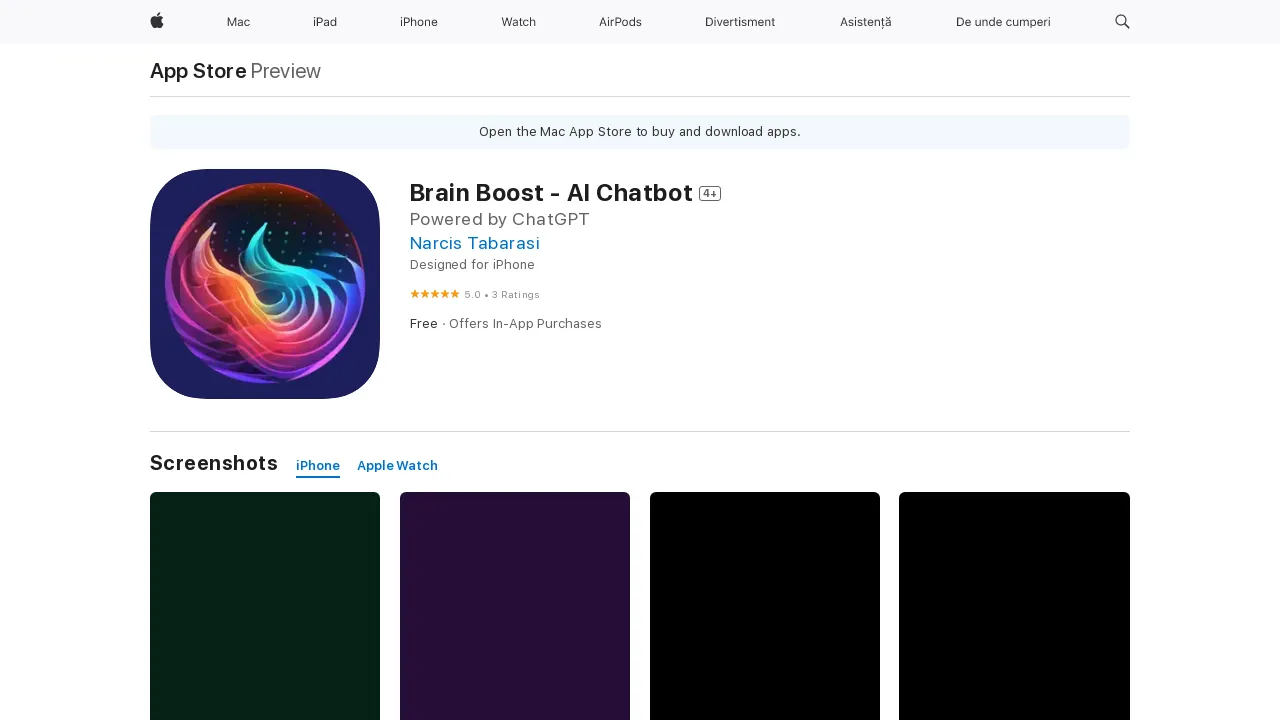Open the Asistență menu entry
This screenshot has height=720, width=1280.
(x=865, y=22)
